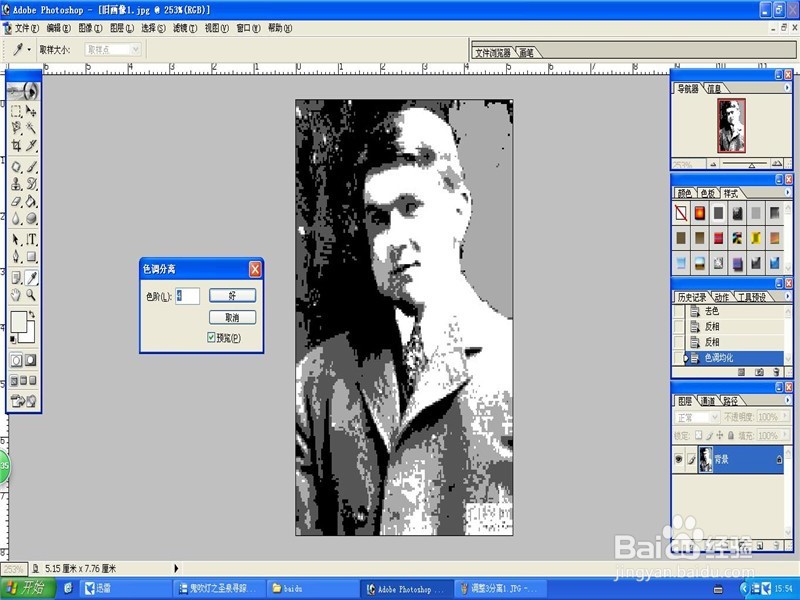Hide the 背景 layer with eye icon

679,459
